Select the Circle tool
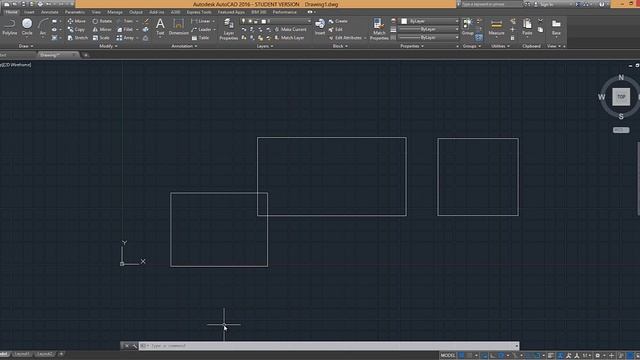This screenshot has width=640, height=360. (27, 27)
